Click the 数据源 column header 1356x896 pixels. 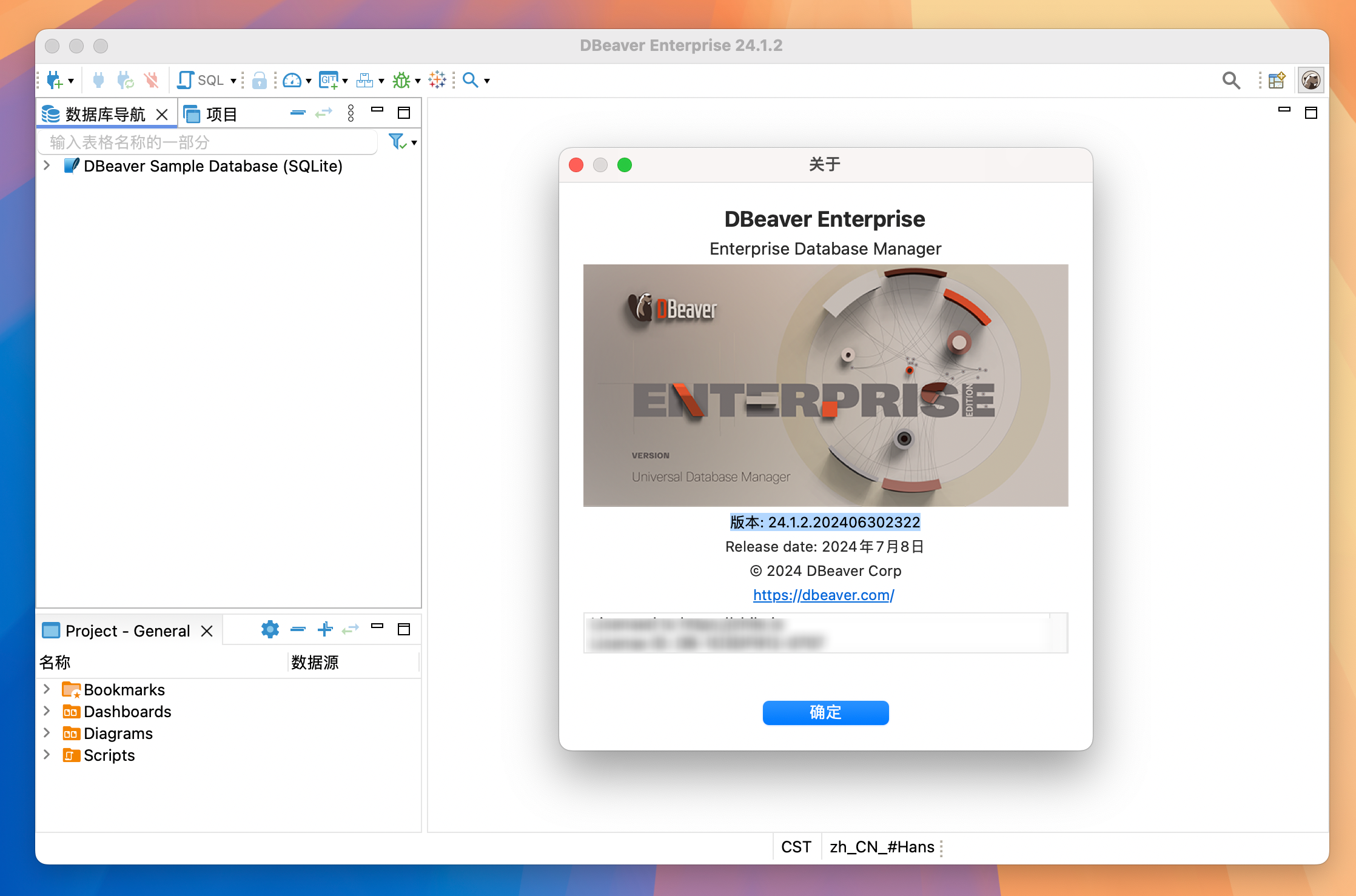pyautogui.click(x=354, y=663)
